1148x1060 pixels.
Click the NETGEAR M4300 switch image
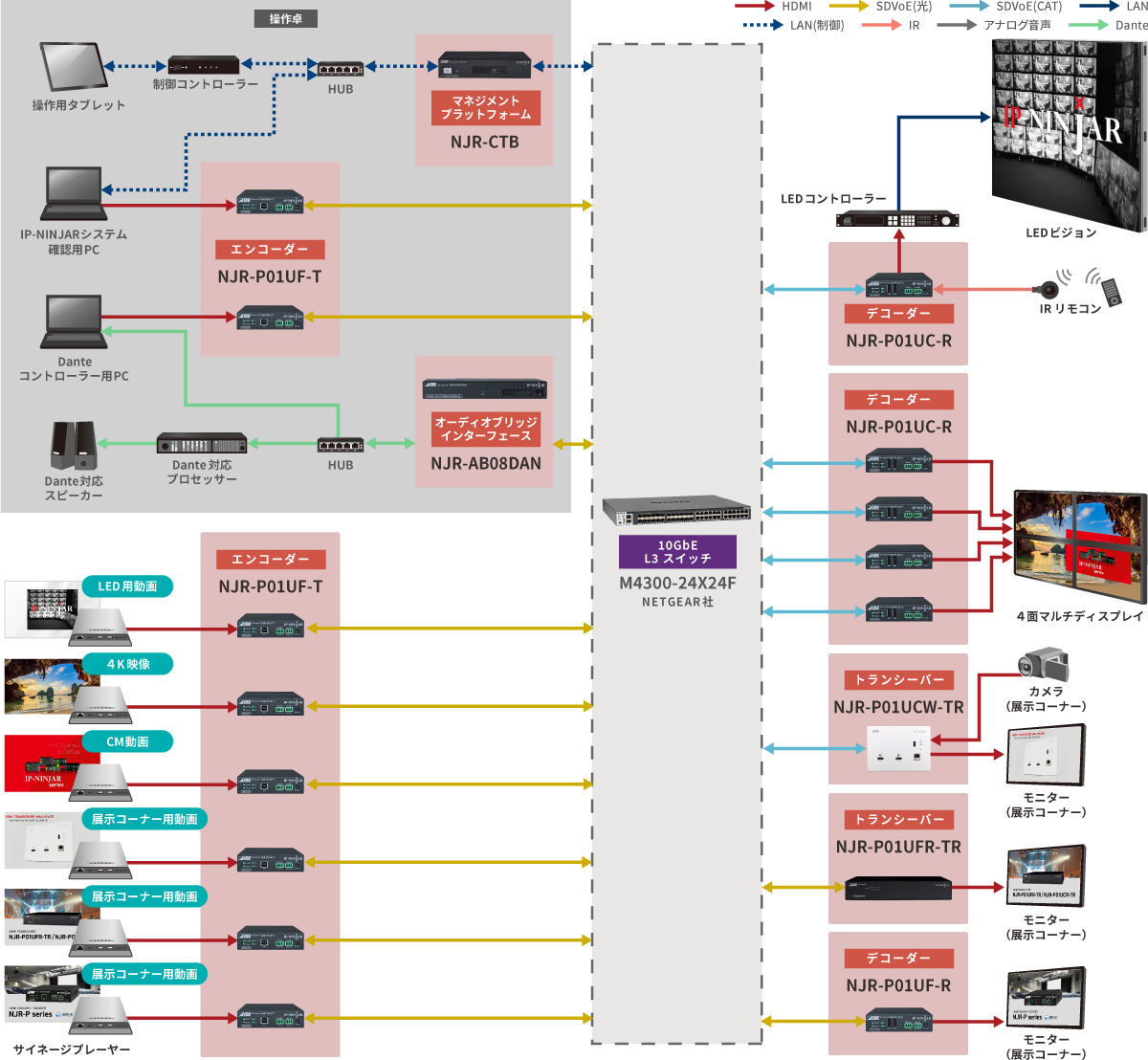coord(676,512)
